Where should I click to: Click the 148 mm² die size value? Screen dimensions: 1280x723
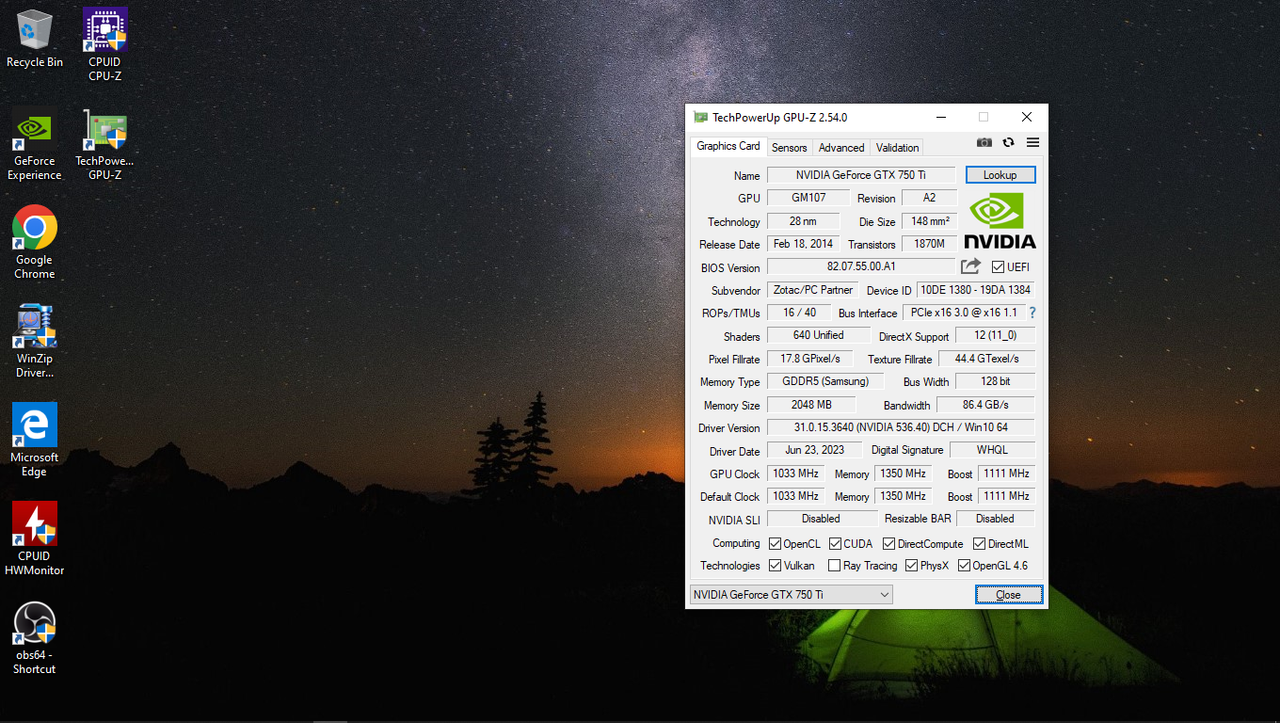tap(929, 221)
